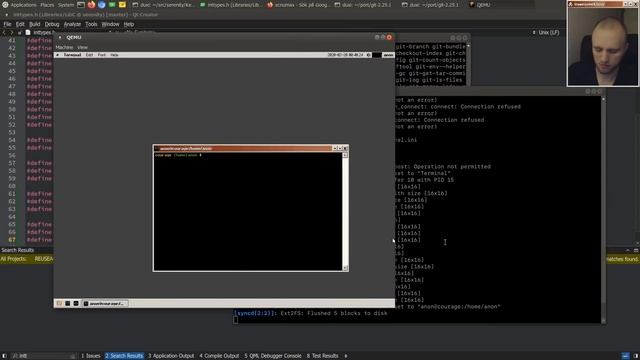This screenshot has height=360, width=640.
Task: Maximize the Search Results output pane
Action: point(628,250)
